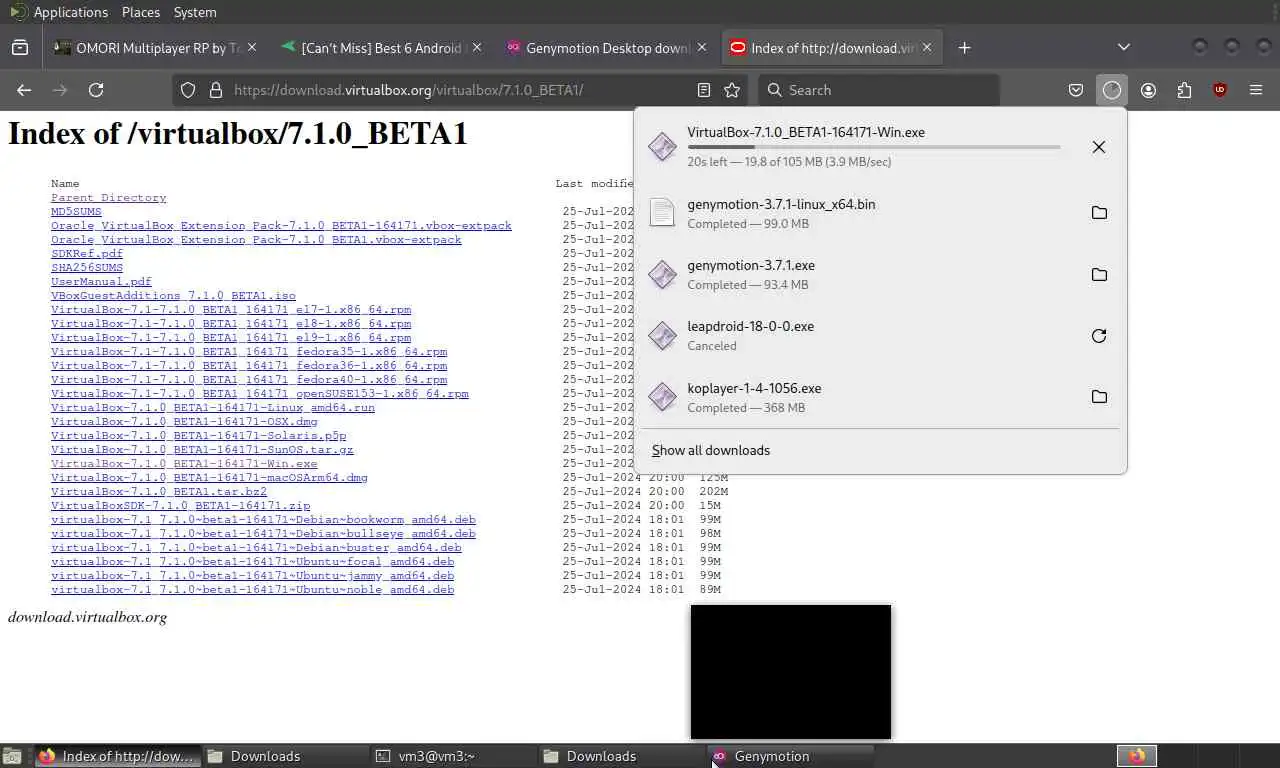This screenshot has width=1280, height=768.
Task: Download the Ubuntu noble deb package
Action: click(252, 590)
